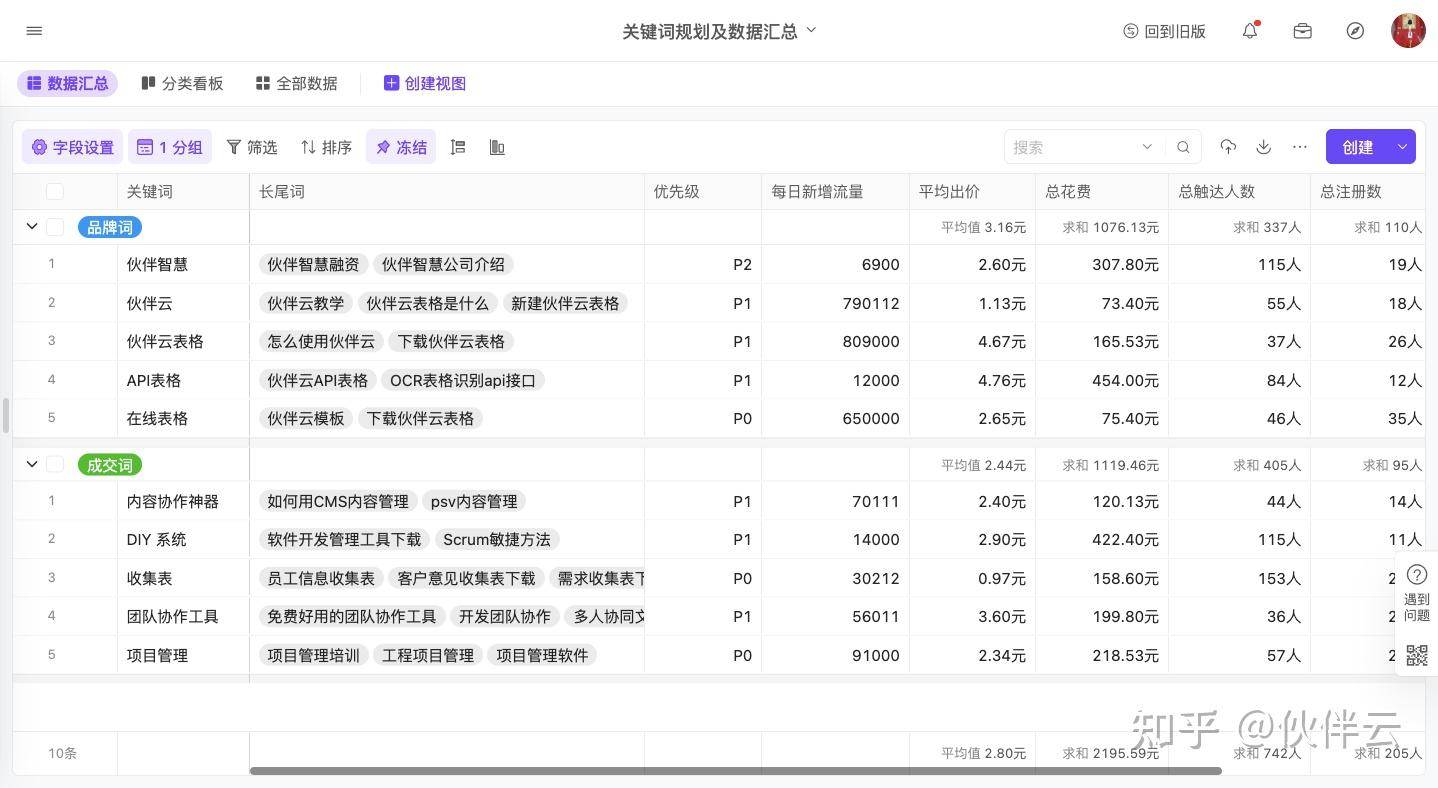This screenshot has height=788, width=1438.
Task: Click the 品牌词 group label
Action: point(110,227)
